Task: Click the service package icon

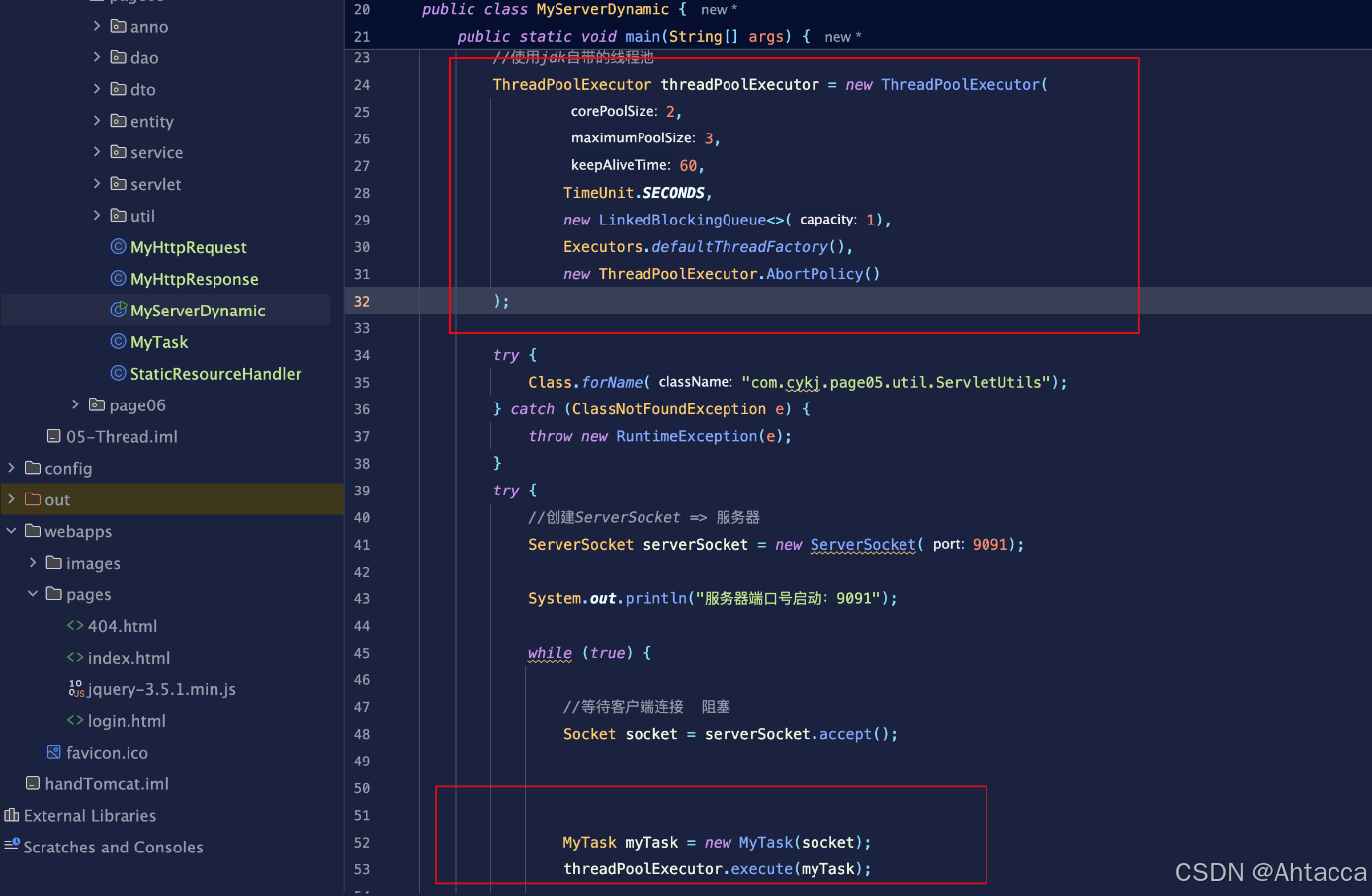Action: click(x=118, y=152)
